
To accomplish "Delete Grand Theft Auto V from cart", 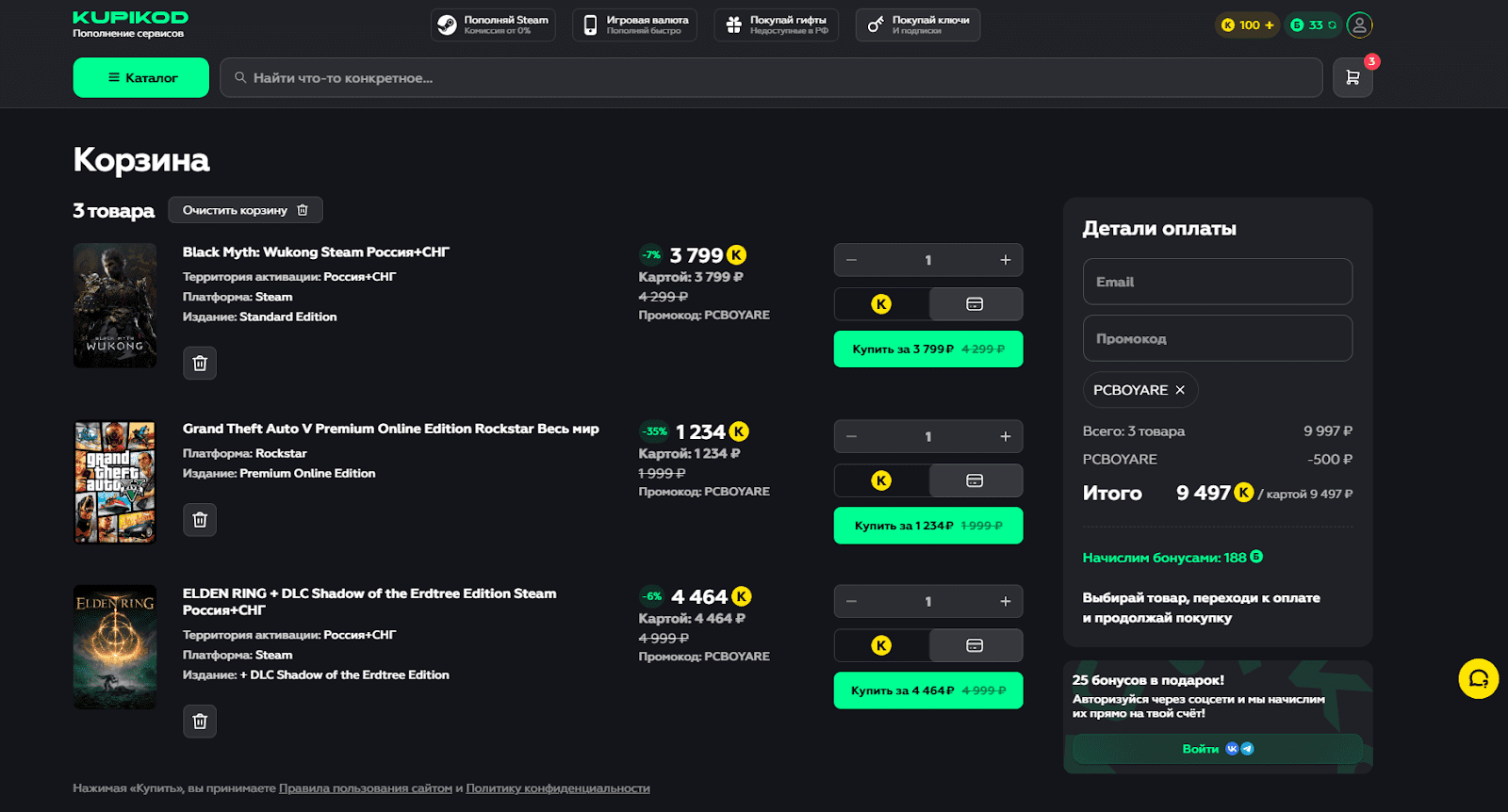I will tap(200, 519).
